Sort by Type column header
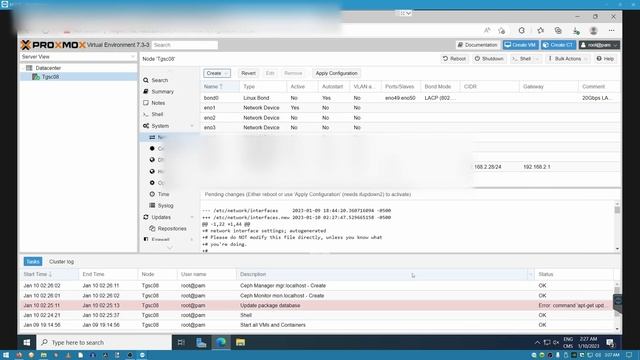This screenshot has width=640, height=360. [x=263, y=87]
